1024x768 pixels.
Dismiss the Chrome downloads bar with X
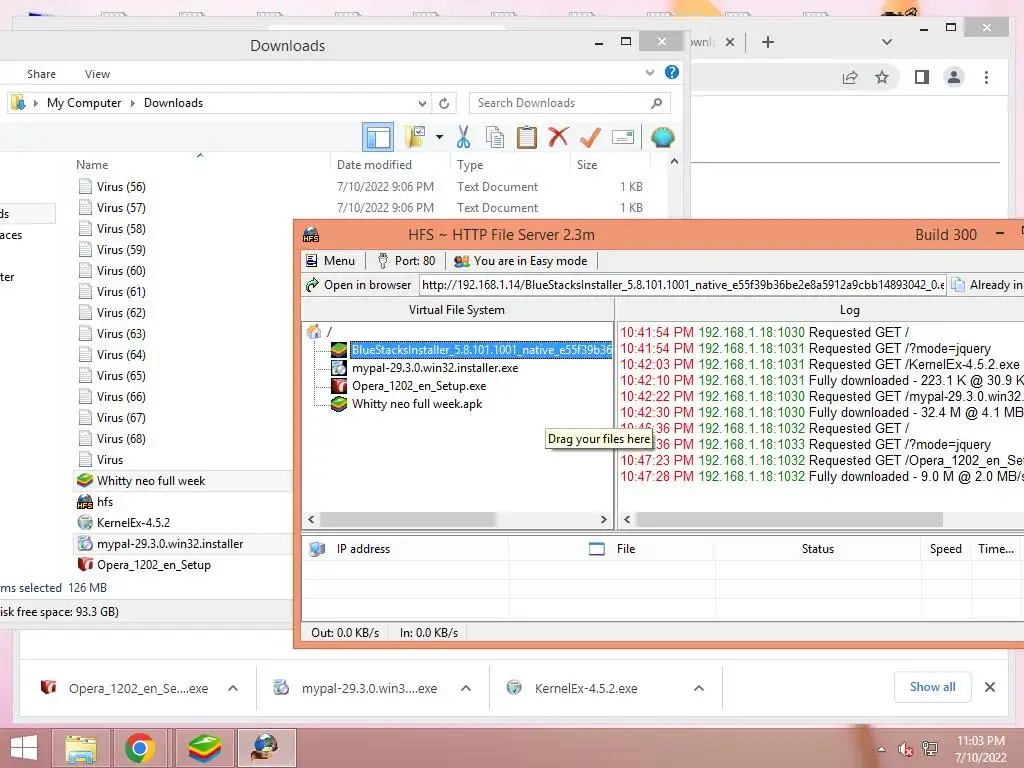(990, 687)
